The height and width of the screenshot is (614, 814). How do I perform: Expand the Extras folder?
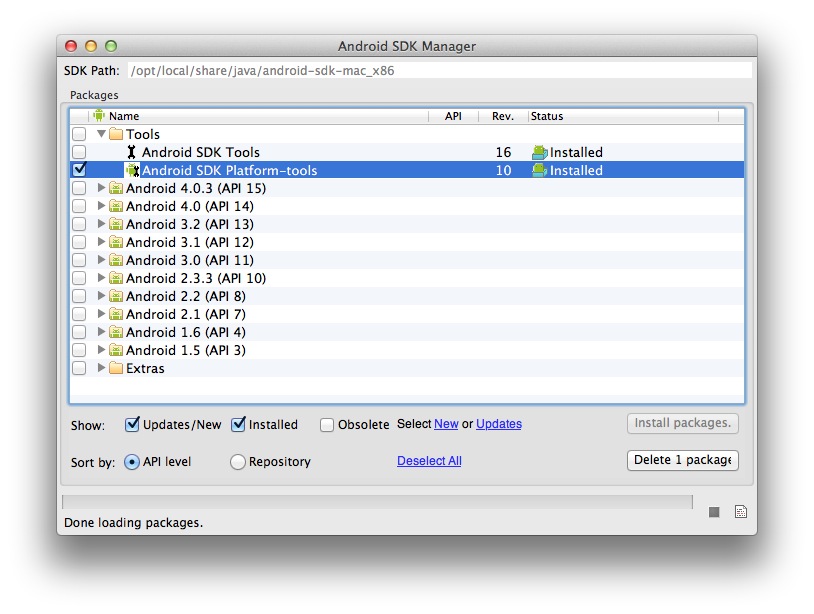coord(102,368)
